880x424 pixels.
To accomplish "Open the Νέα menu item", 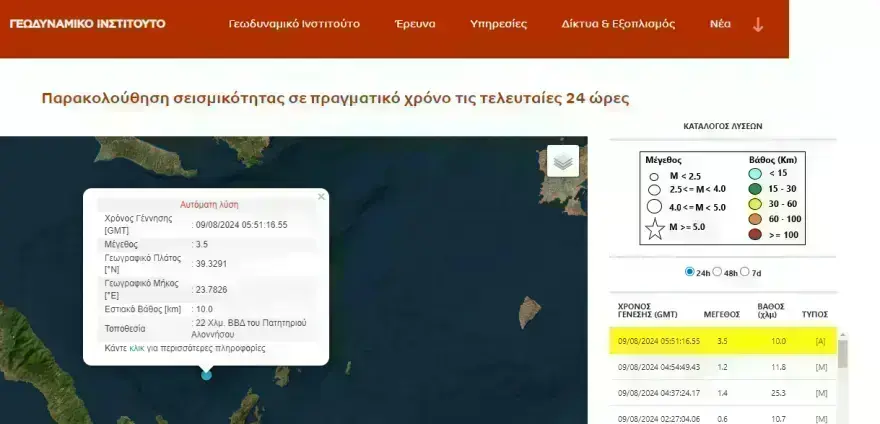I will click(720, 24).
